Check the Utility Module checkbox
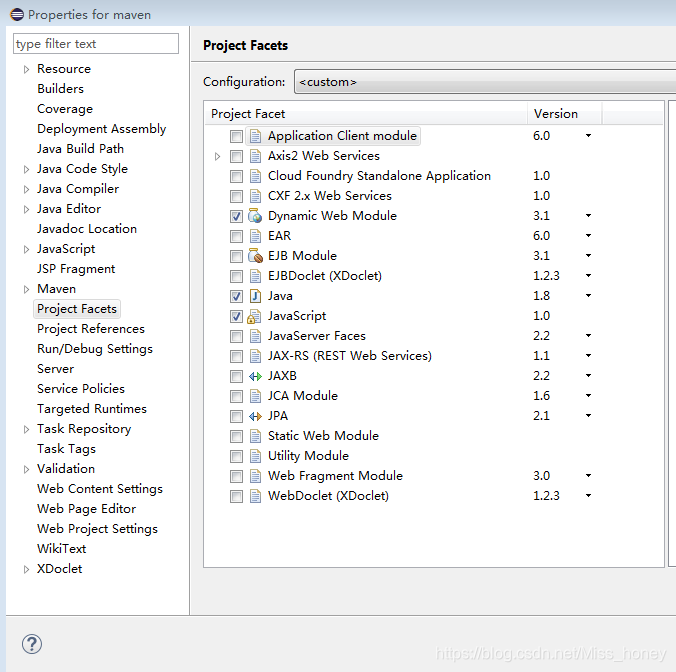676x672 pixels. 236,456
